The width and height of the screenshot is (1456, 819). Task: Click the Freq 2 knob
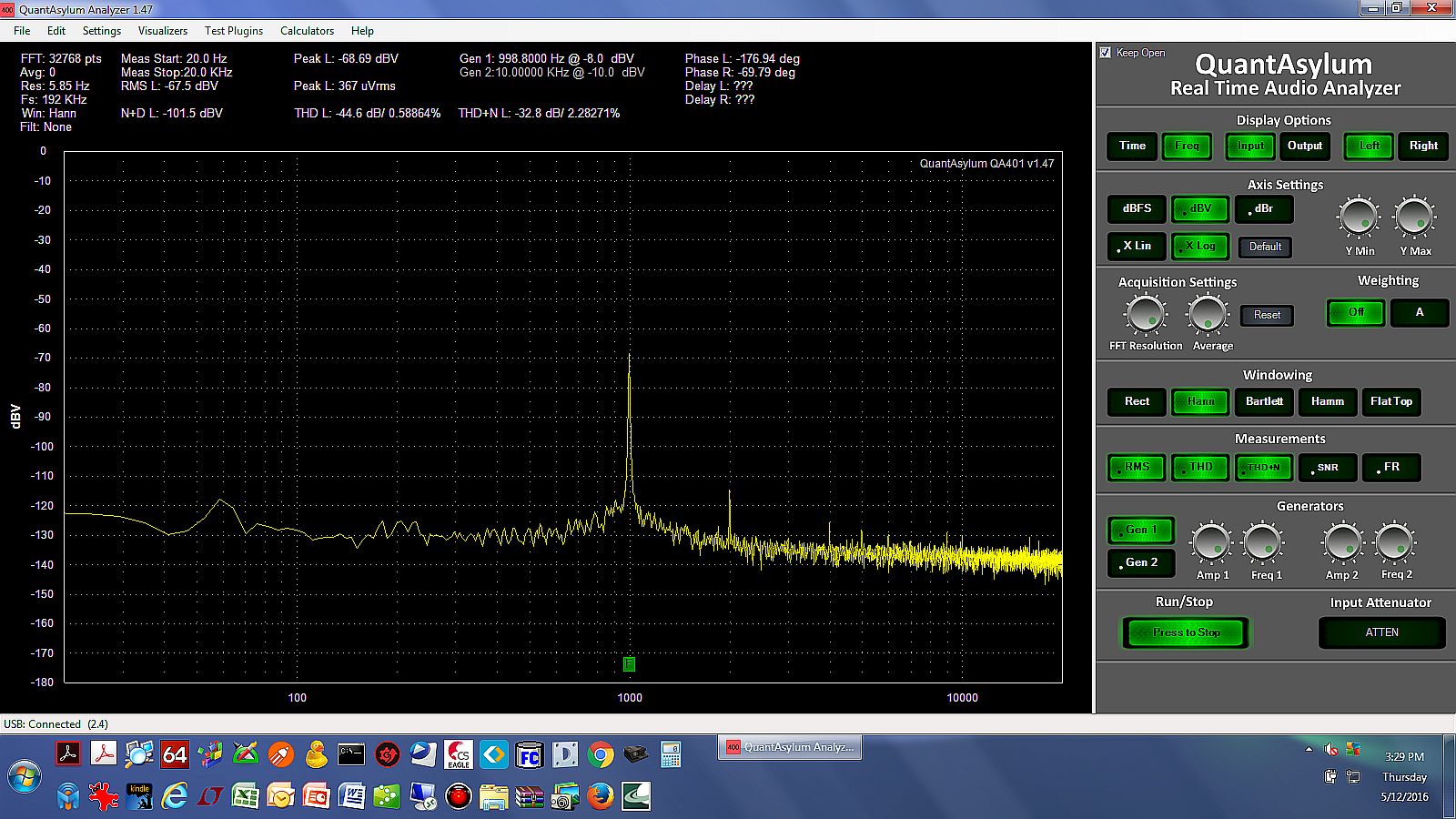[1394, 543]
